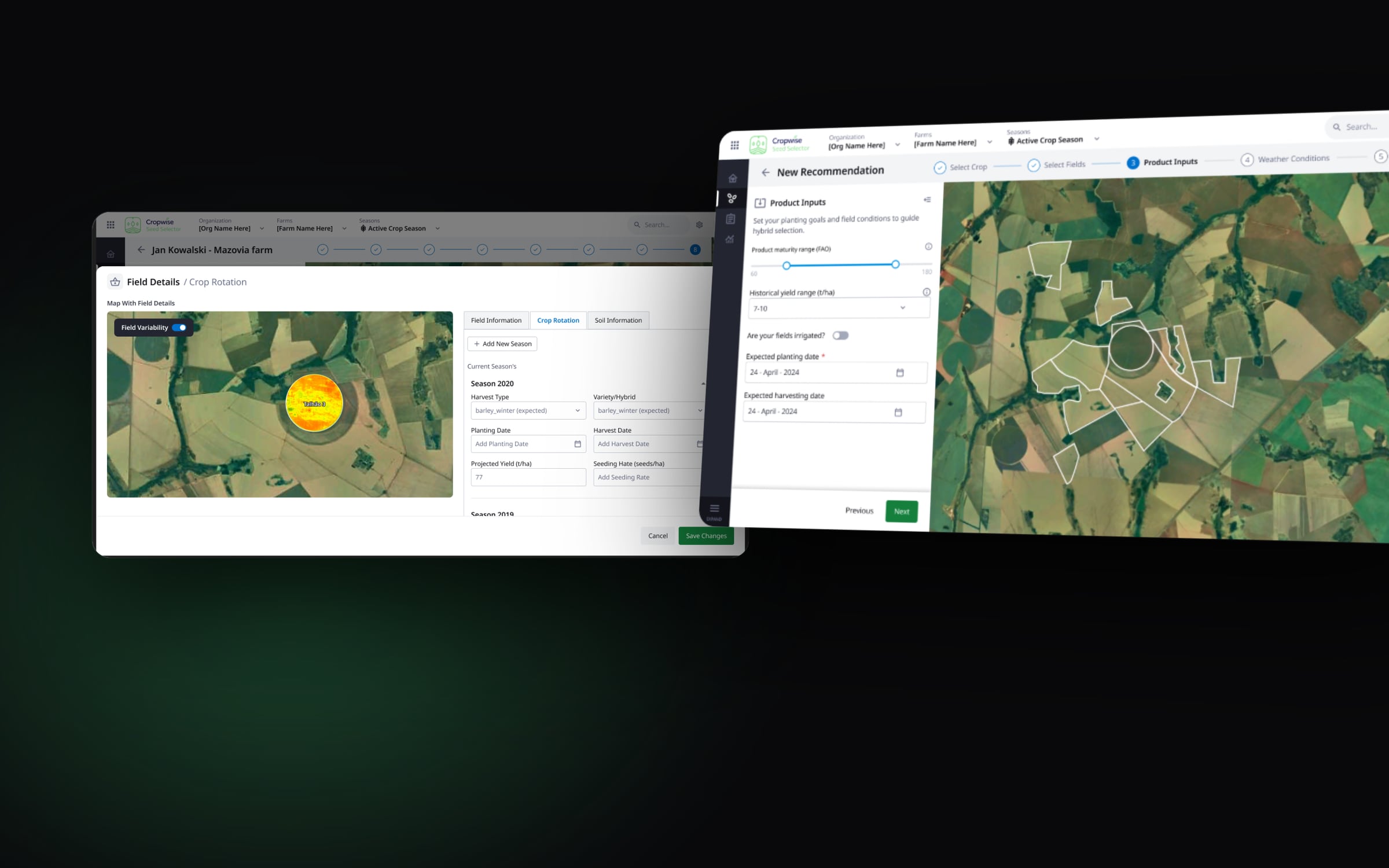Switch to Crop Rotation tab
The width and height of the screenshot is (1389, 868).
(558, 320)
